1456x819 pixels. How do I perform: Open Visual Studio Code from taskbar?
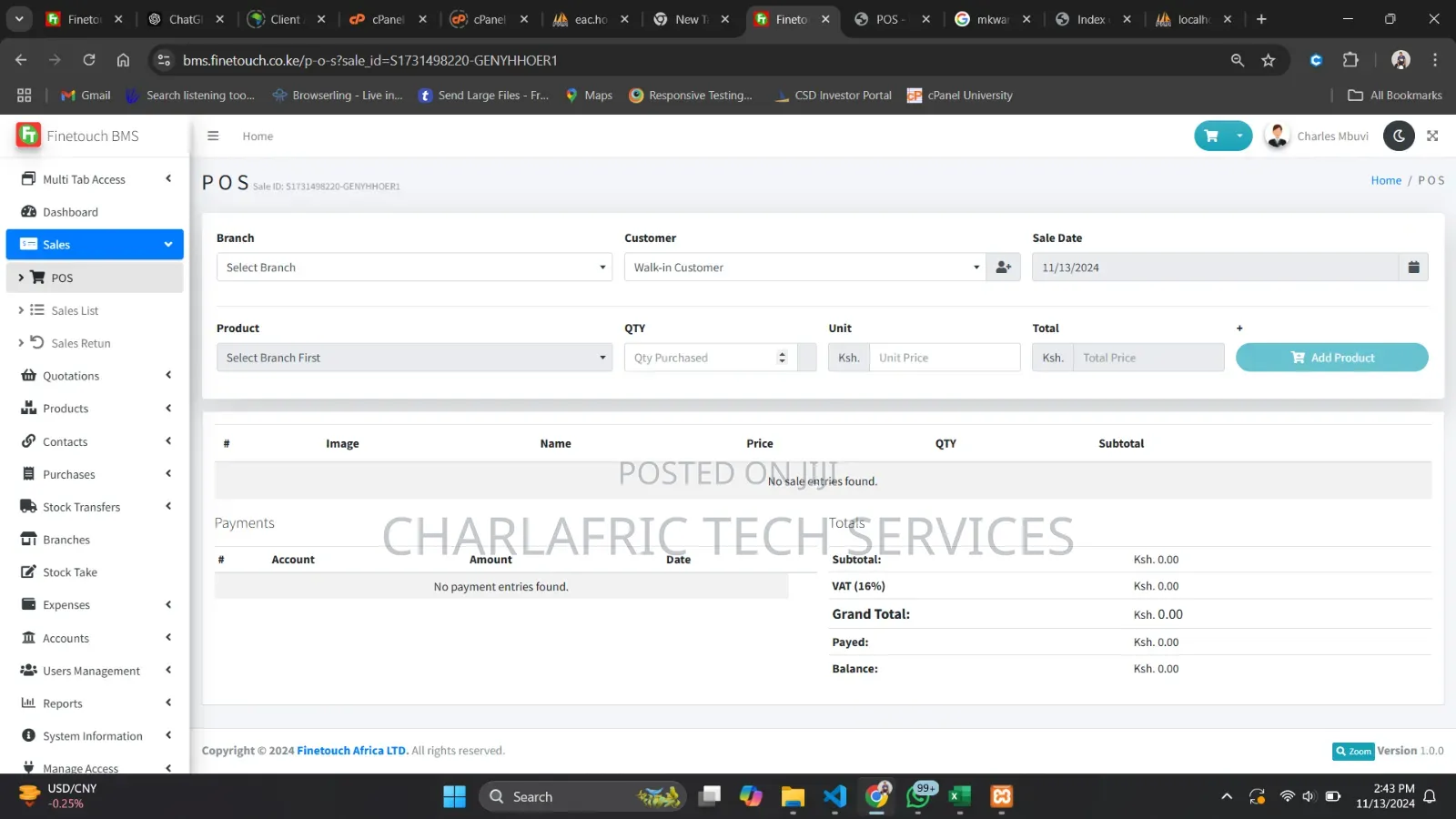tap(834, 797)
